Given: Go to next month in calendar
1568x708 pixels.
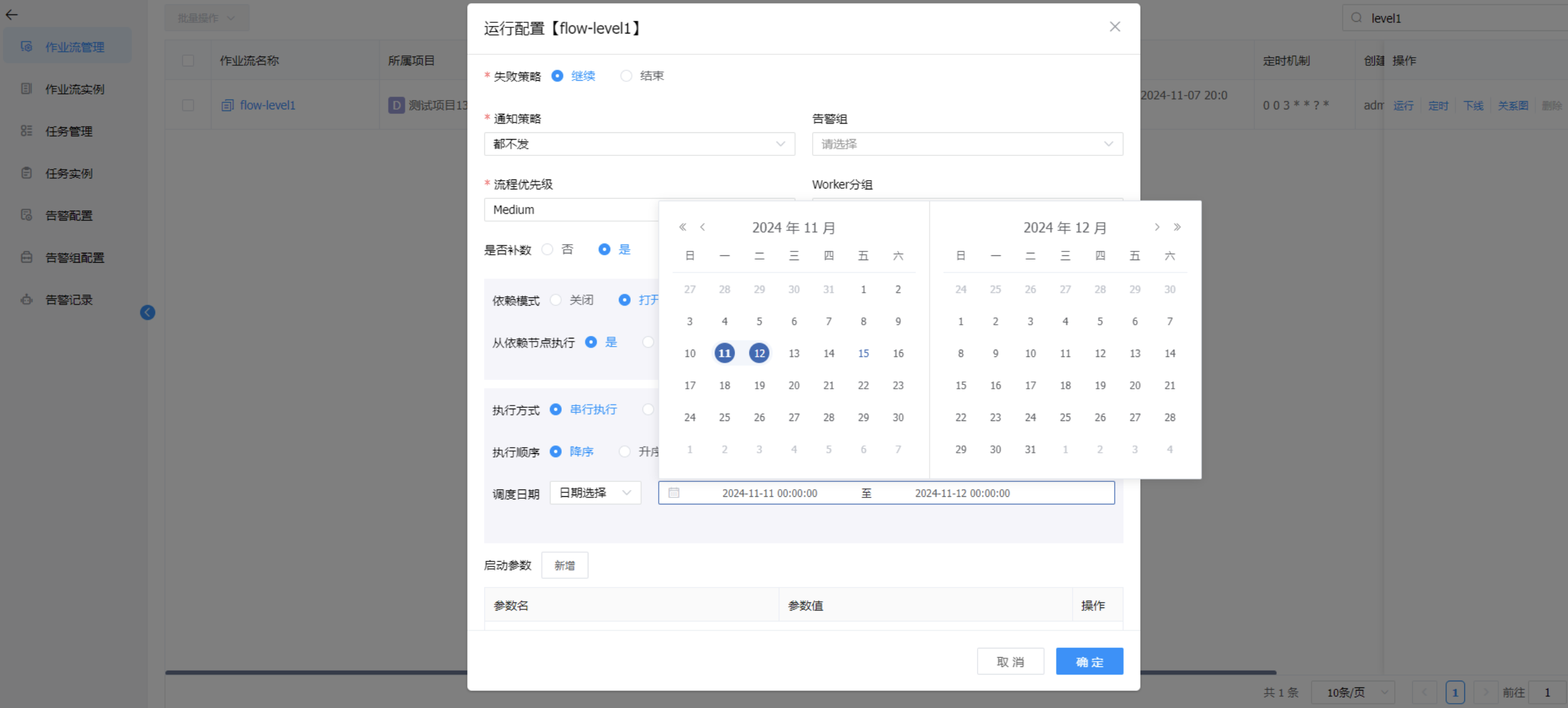Looking at the screenshot, I should click(1157, 227).
